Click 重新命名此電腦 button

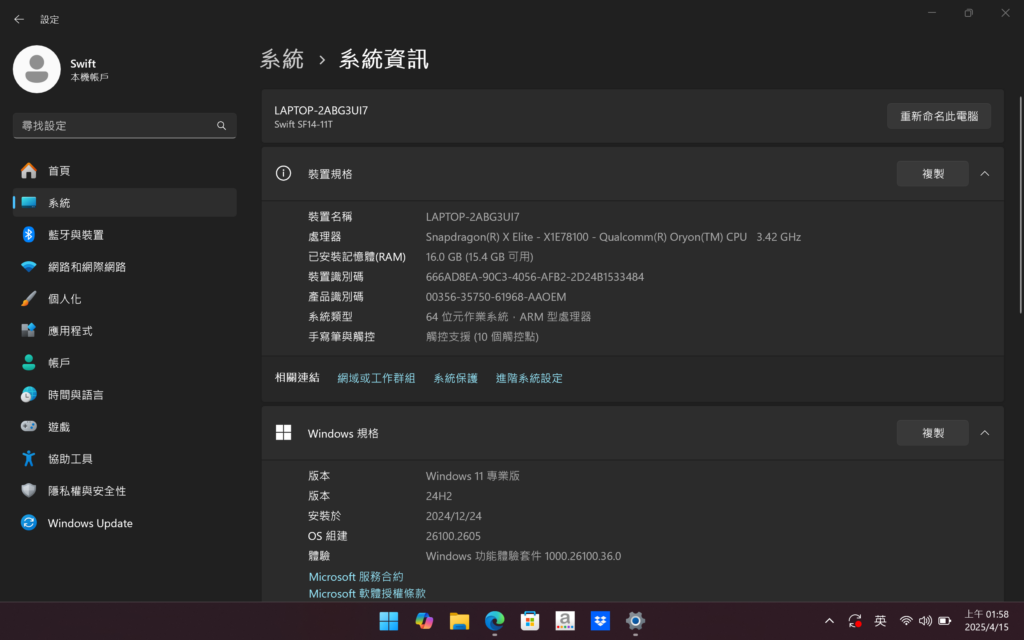click(938, 116)
